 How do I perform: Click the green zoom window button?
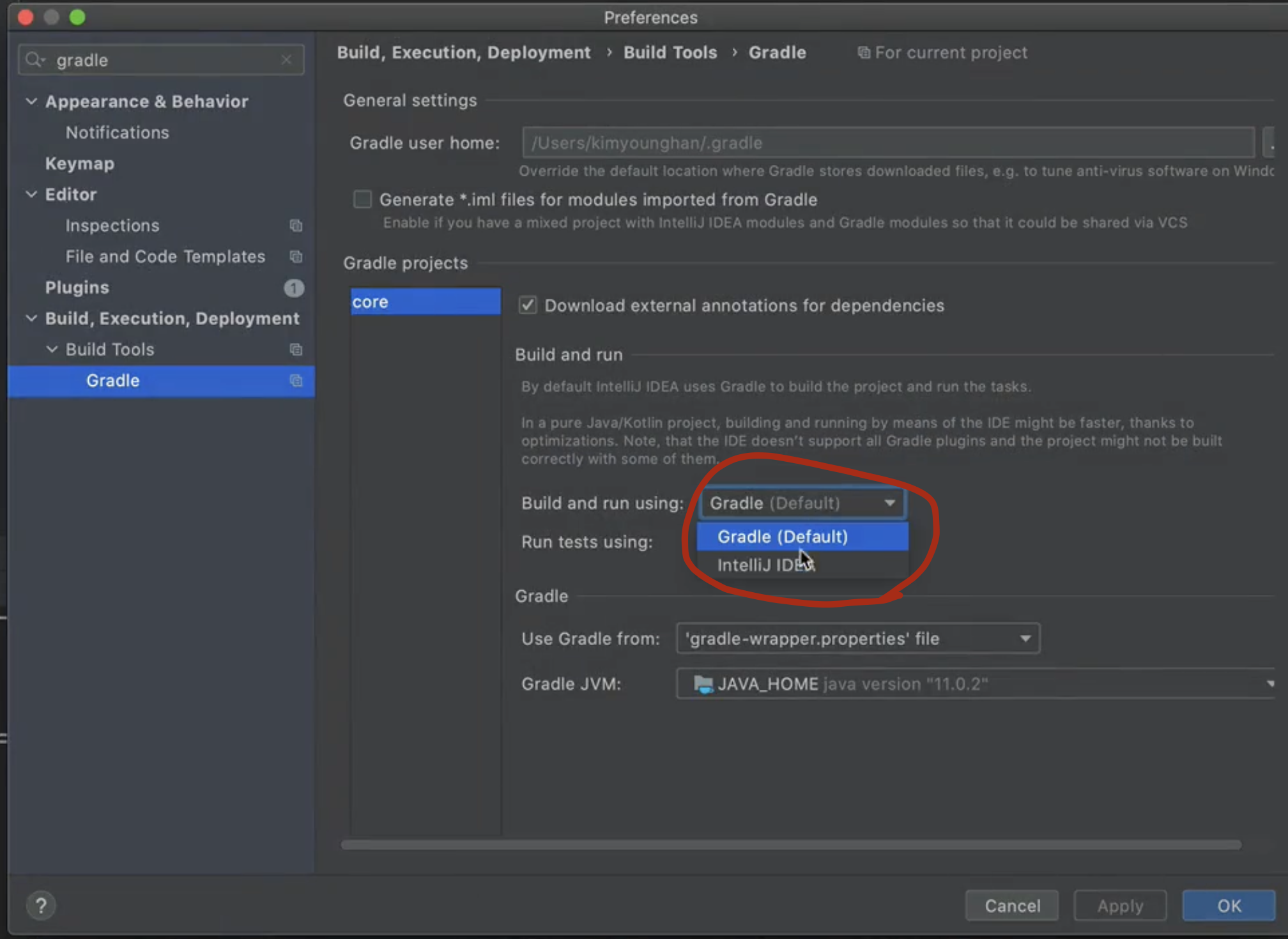point(77,17)
